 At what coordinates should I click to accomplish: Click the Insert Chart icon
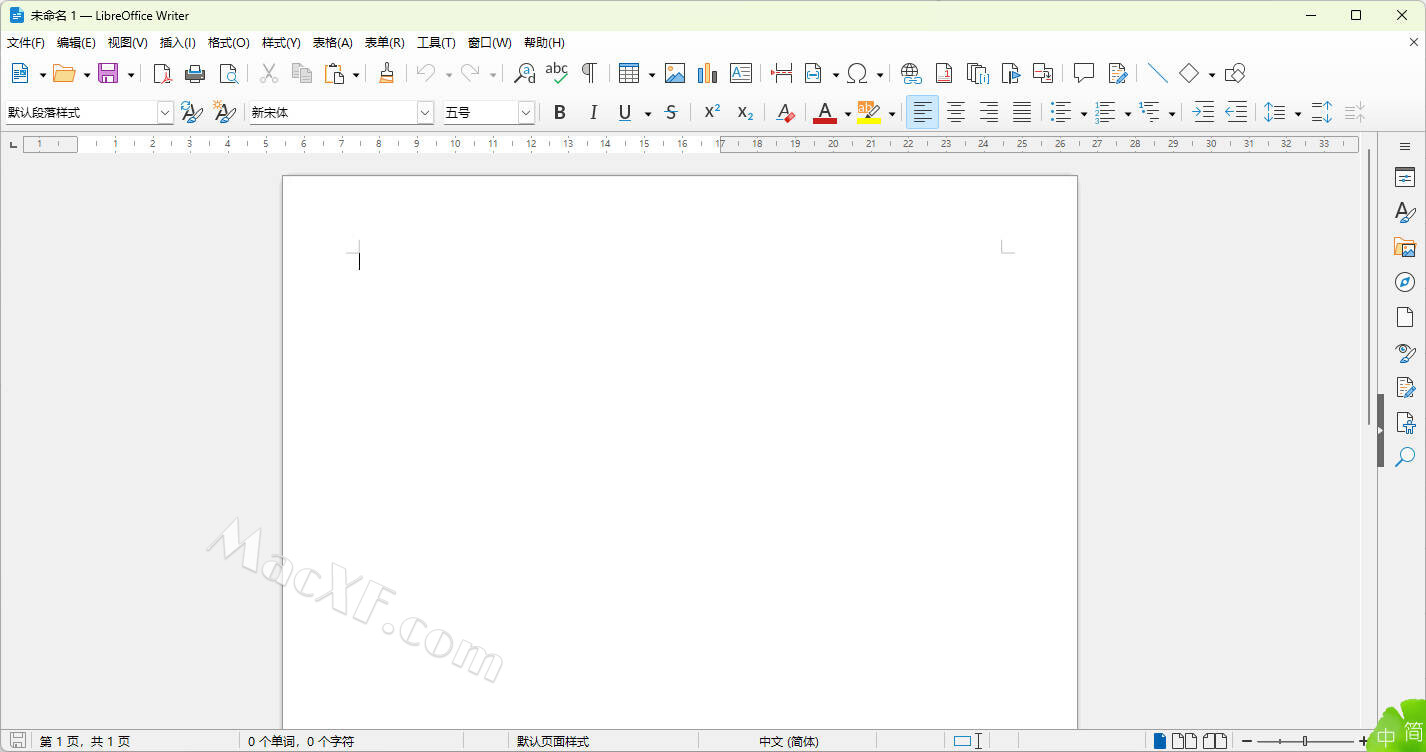707,73
